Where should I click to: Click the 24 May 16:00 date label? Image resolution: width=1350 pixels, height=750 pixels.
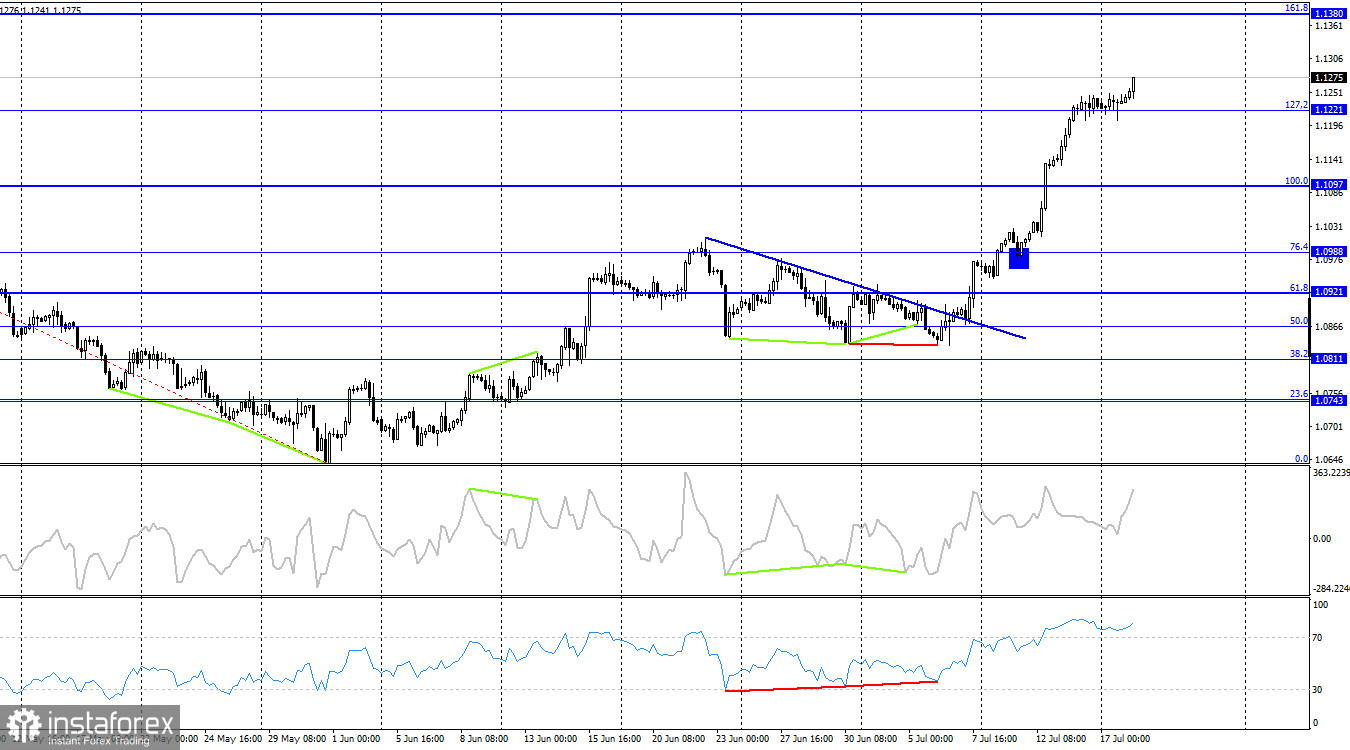pos(232,740)
